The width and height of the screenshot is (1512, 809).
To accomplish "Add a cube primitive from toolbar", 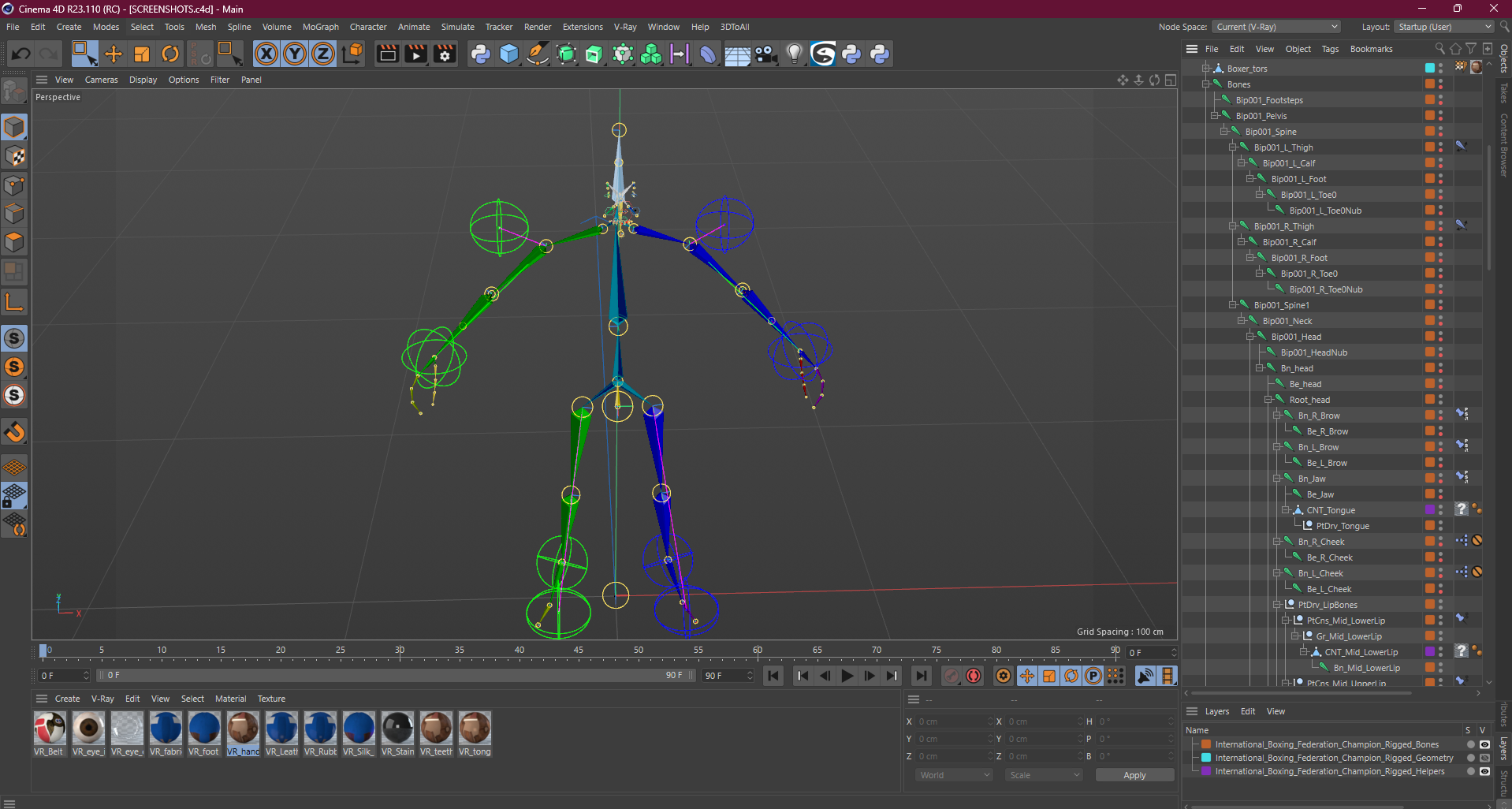I will (x=509, y=54).
